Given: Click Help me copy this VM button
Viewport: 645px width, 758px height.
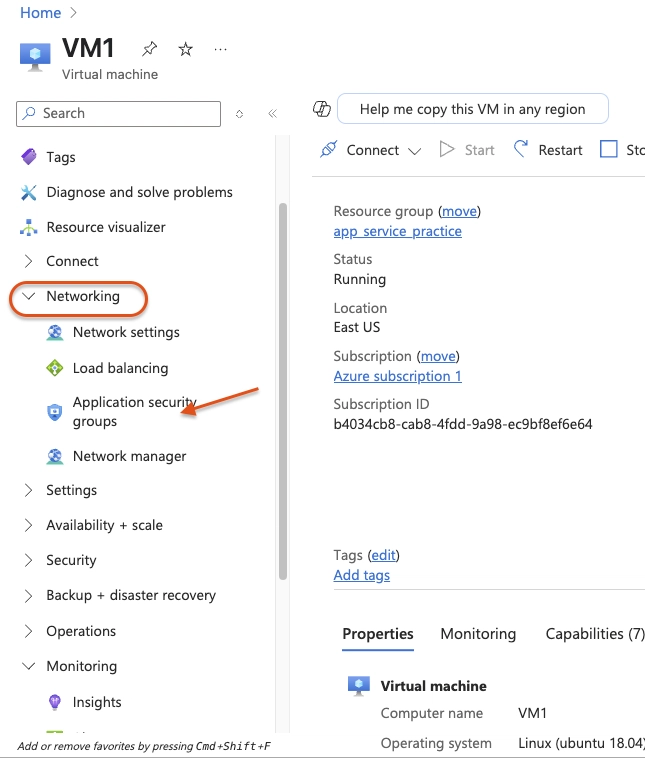Looking at the screenshot, I should pyautogui.click(x=472, y=109).
